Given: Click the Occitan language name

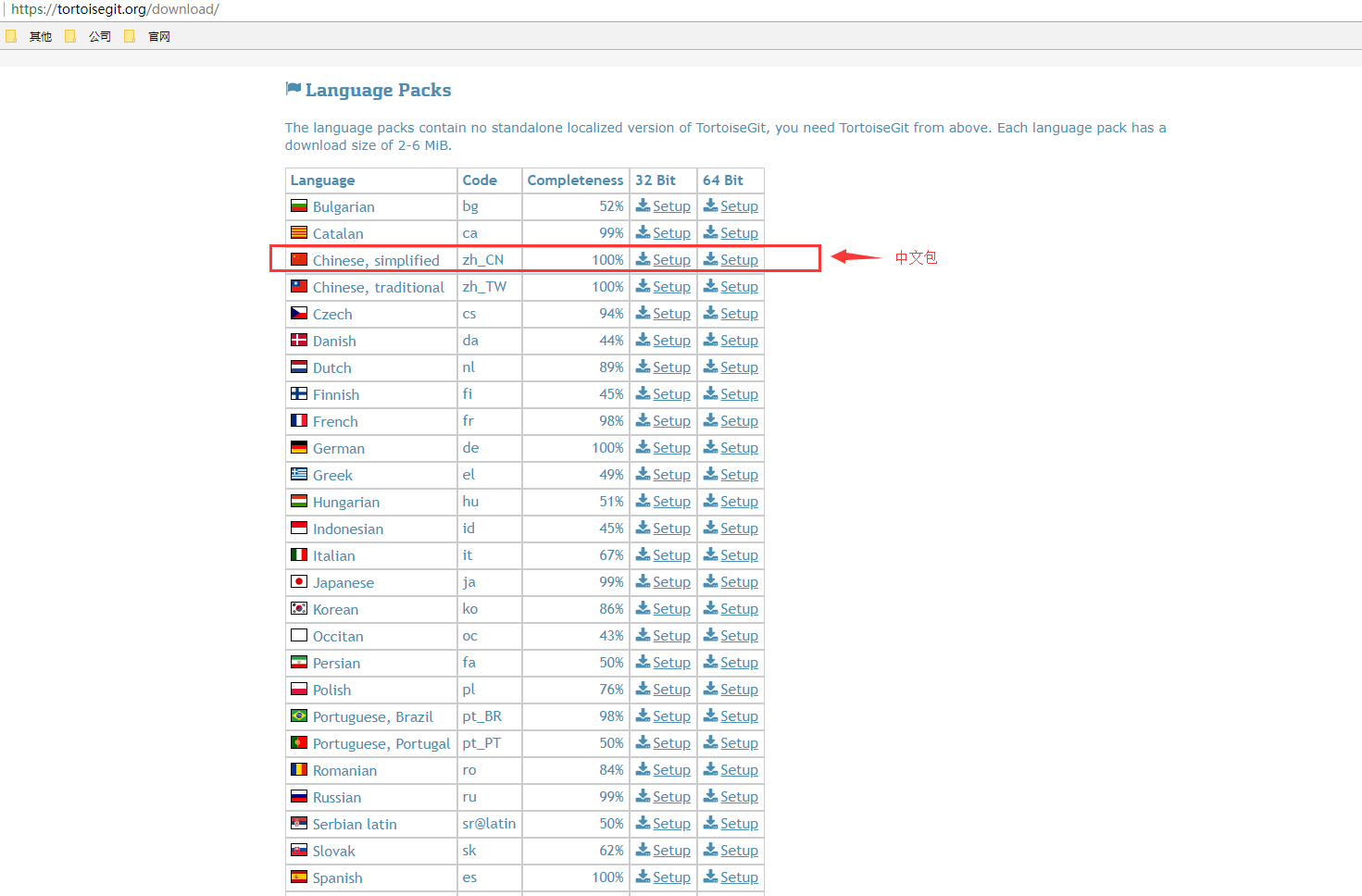Looking at the screenshot, I should [x=338, y=636].
